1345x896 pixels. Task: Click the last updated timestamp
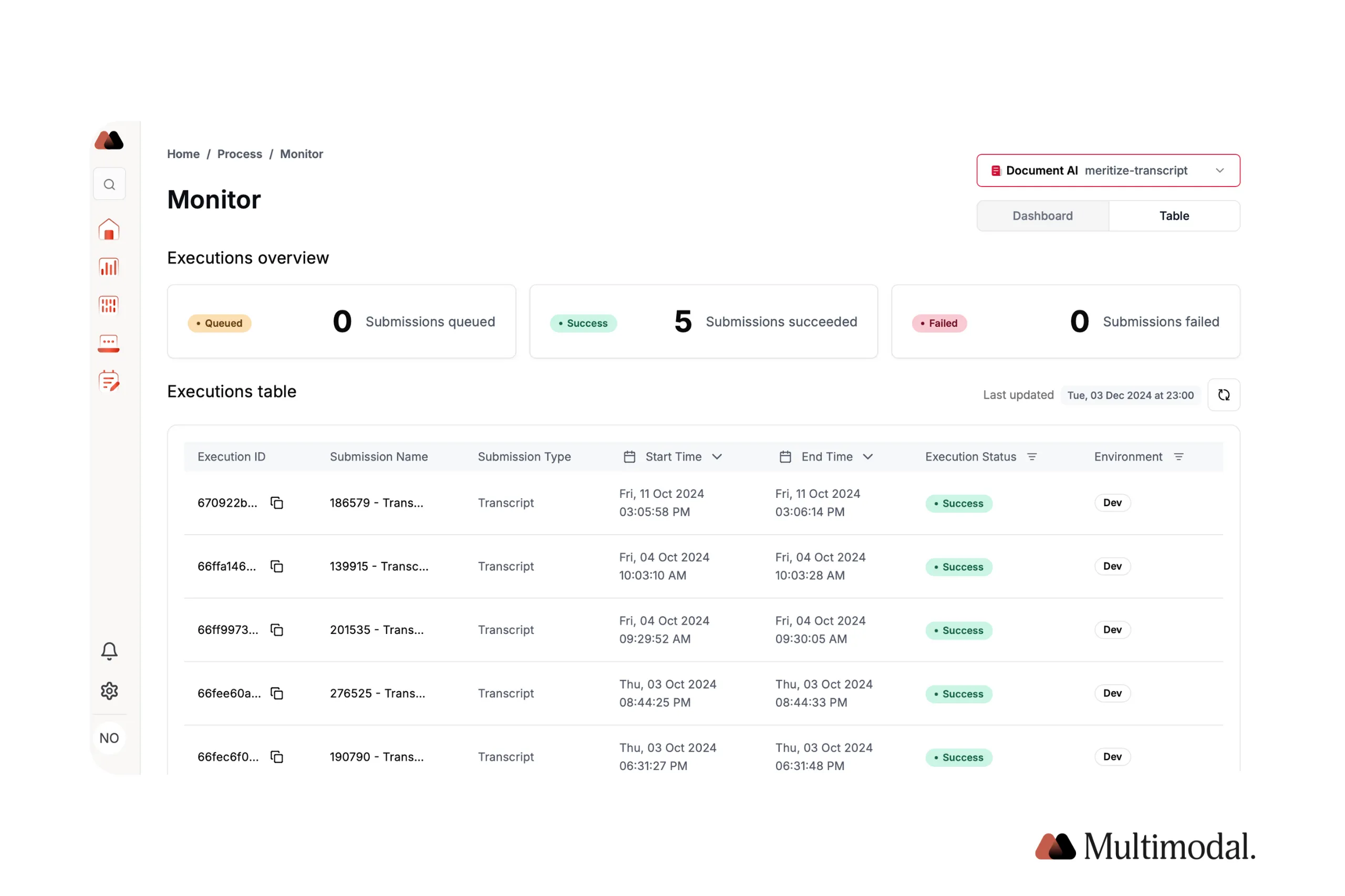point(1130,395)
